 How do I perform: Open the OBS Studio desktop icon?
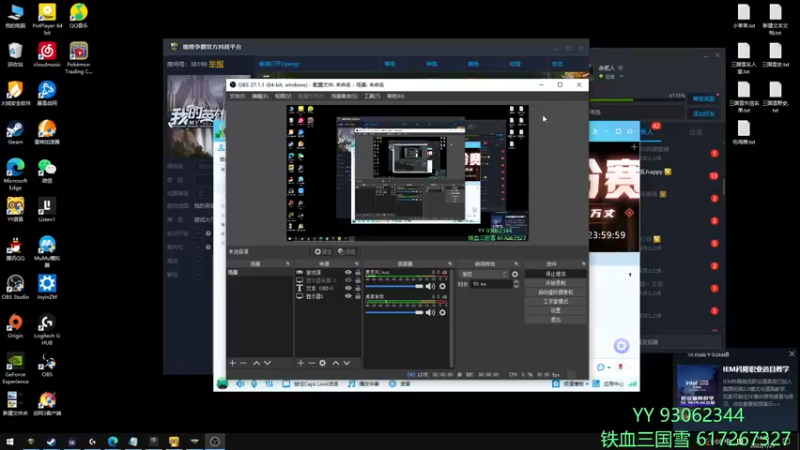15,287
